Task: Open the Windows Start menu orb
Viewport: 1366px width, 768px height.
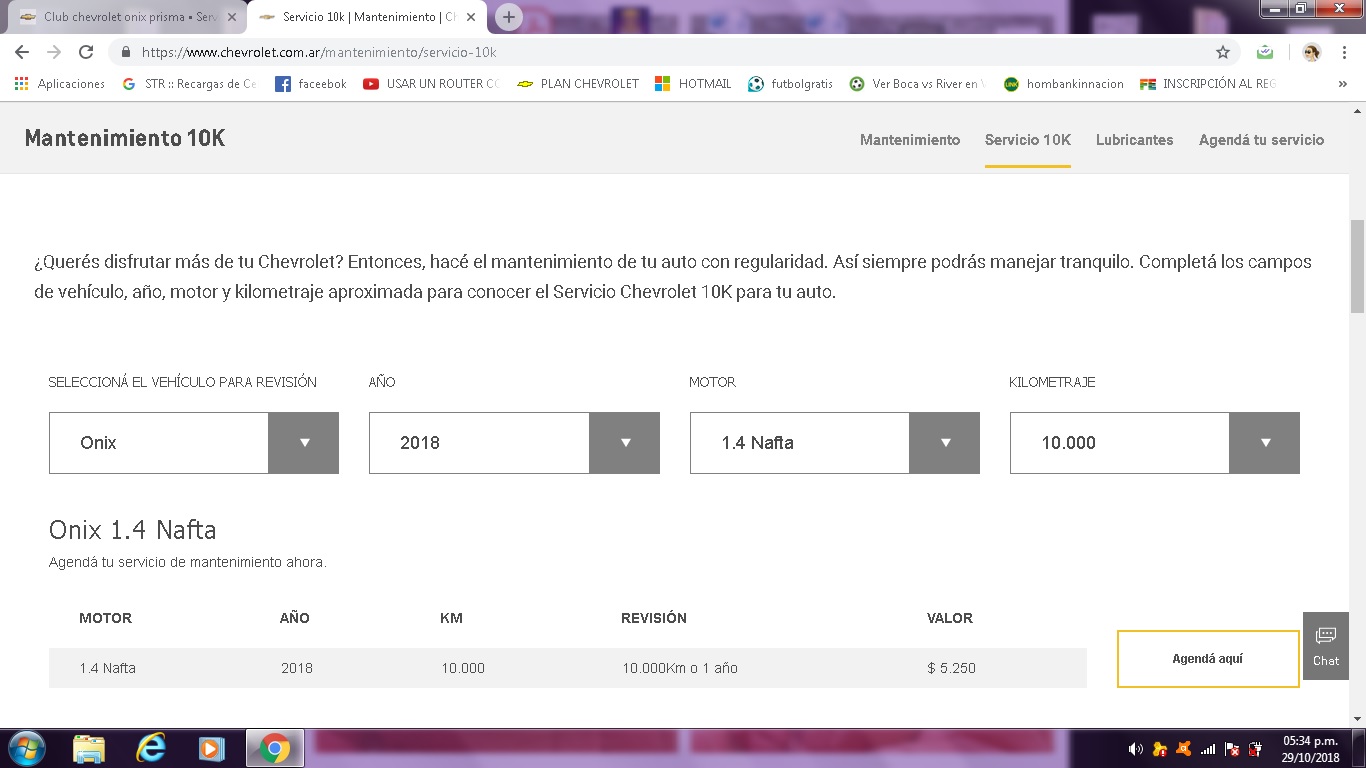Action: coord(27,748)
